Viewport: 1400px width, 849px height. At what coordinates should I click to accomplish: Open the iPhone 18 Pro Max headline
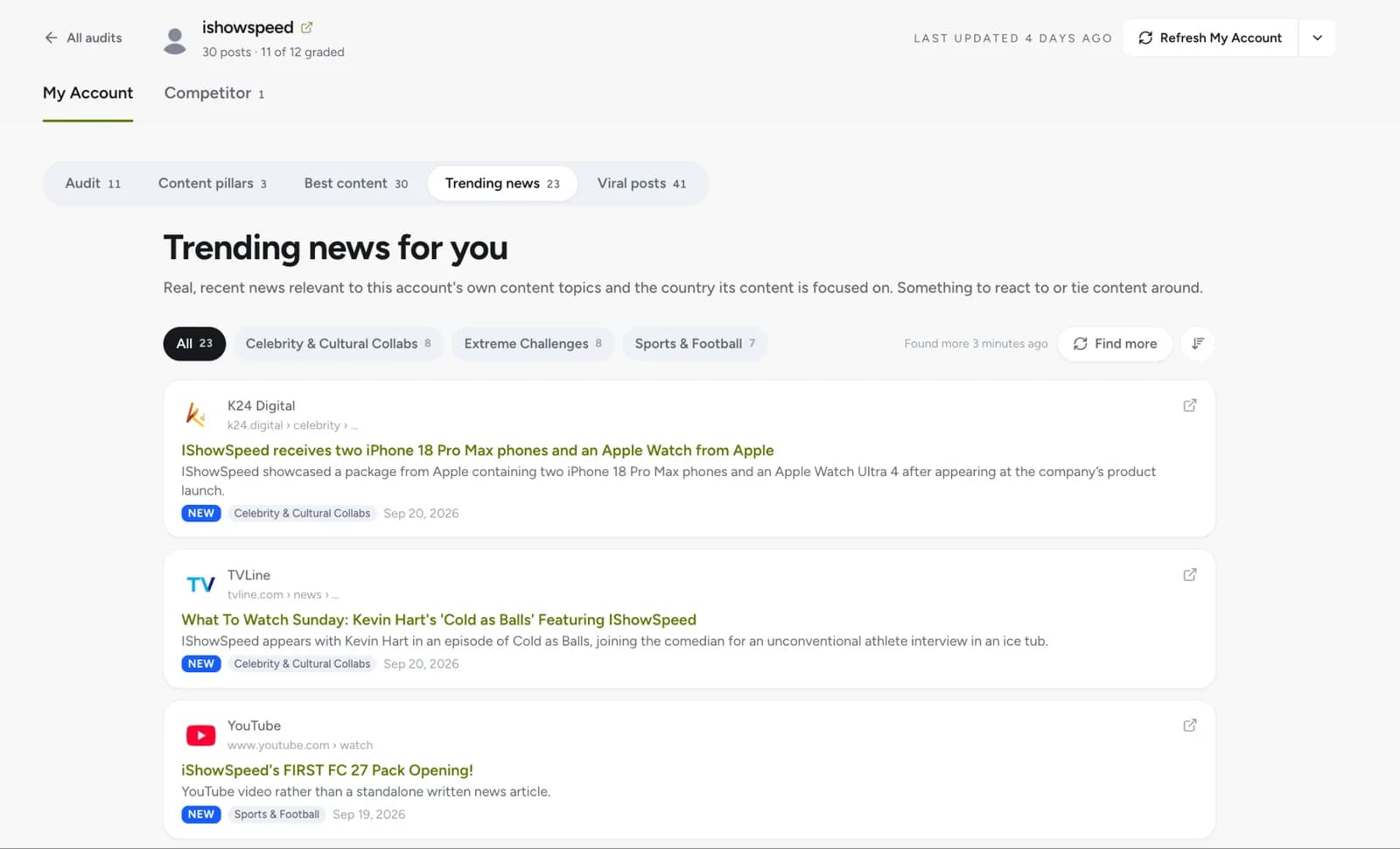pos(478,450)
